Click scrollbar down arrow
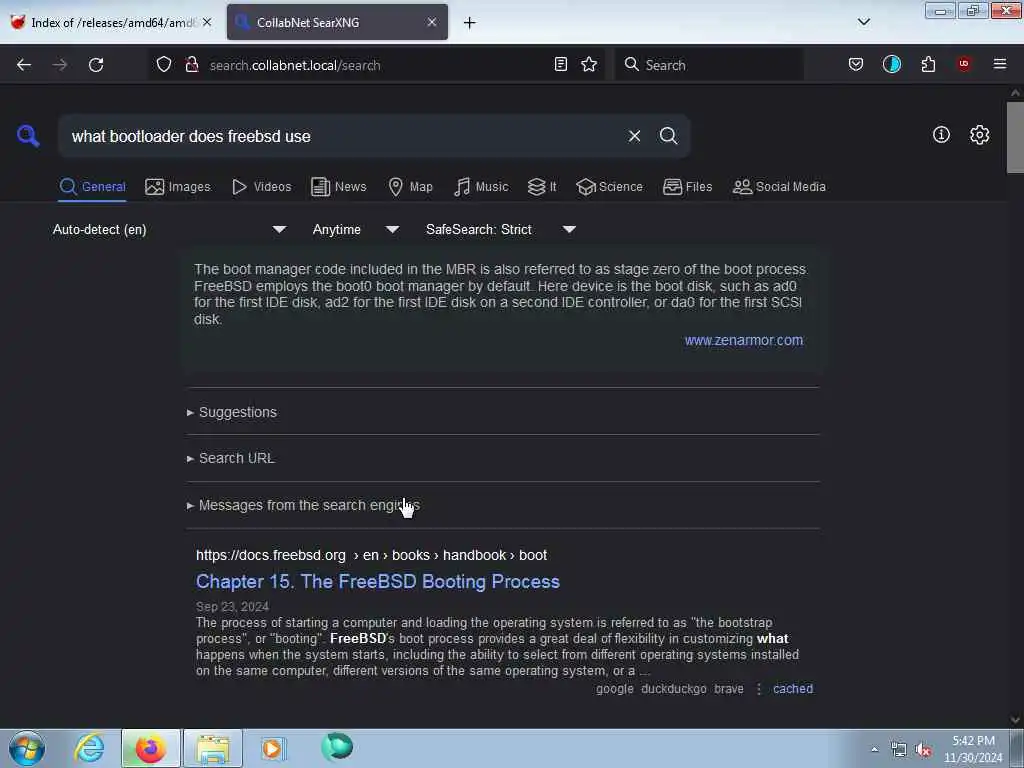The image size is (1024, 768). 1015,720
